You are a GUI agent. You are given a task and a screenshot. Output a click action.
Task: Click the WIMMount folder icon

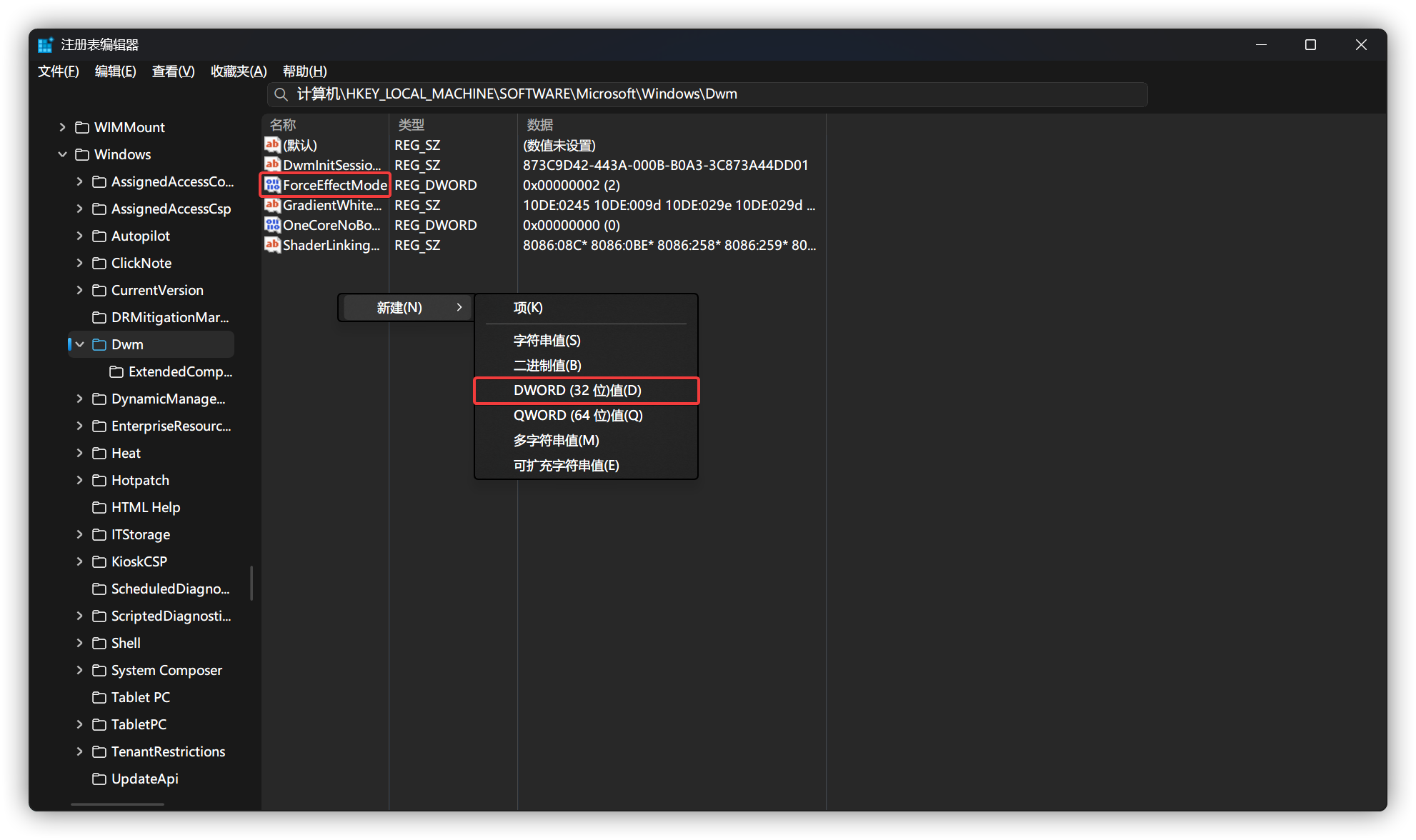(x=82, y=127)
